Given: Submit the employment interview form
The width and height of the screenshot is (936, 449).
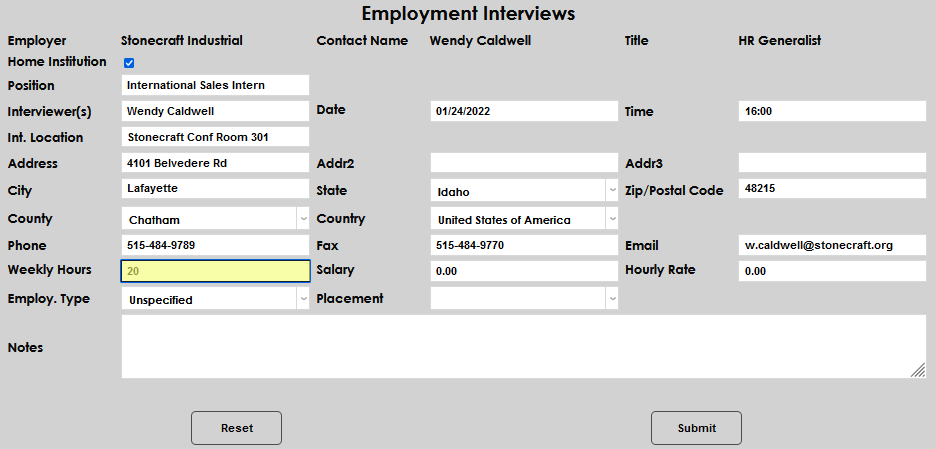Looking at the screenshot, I should 696,428.
